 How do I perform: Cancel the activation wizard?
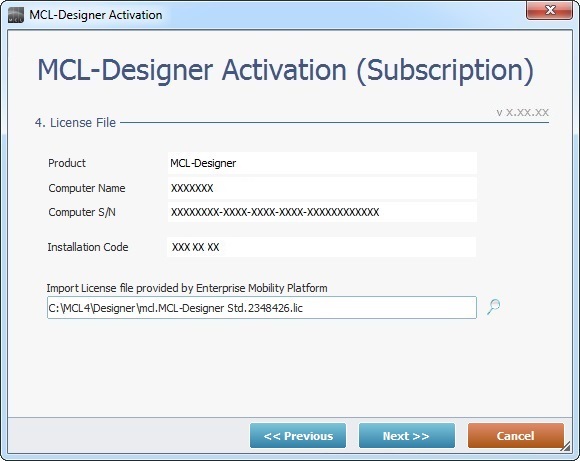point(516,435)
